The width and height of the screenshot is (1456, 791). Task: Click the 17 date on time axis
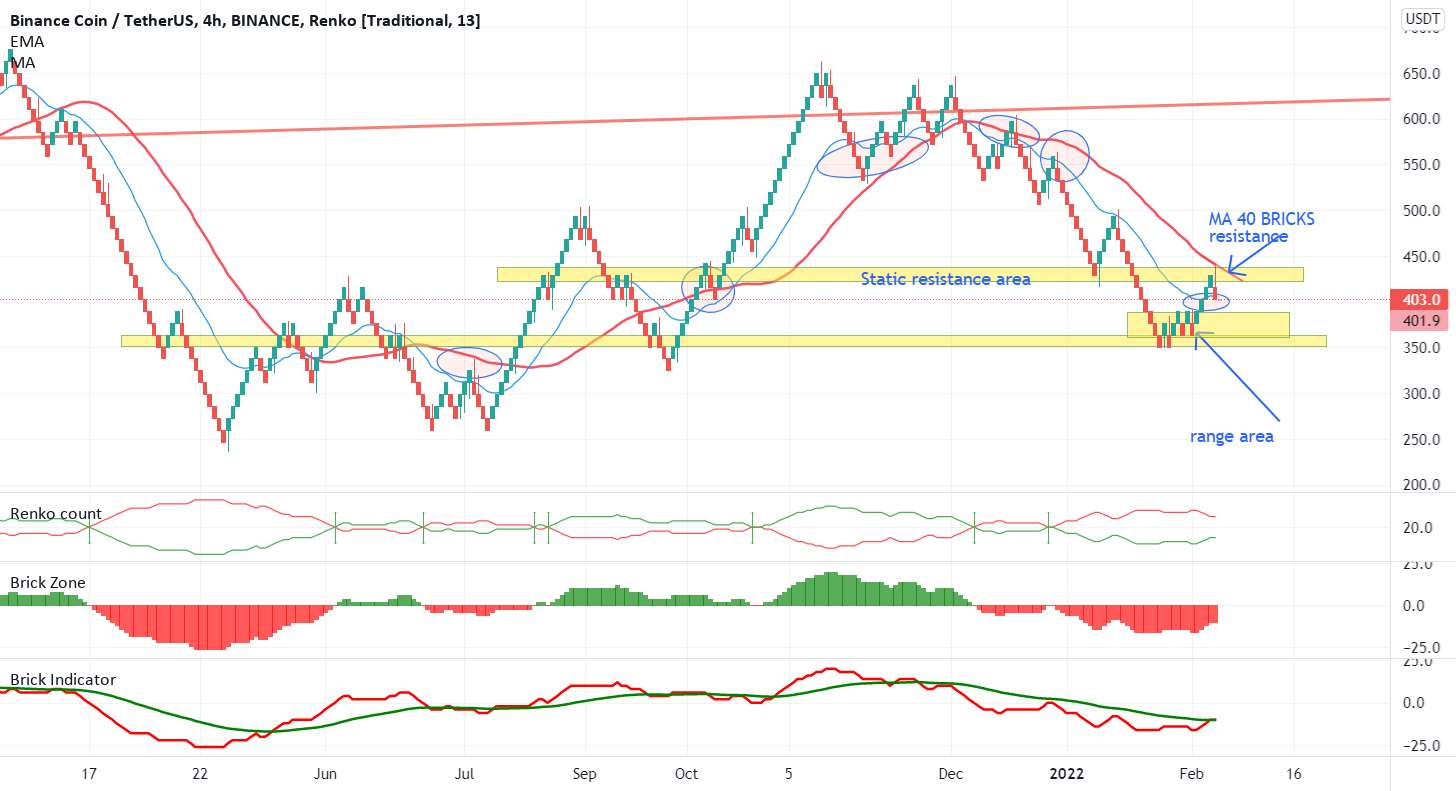click(89, 774)
